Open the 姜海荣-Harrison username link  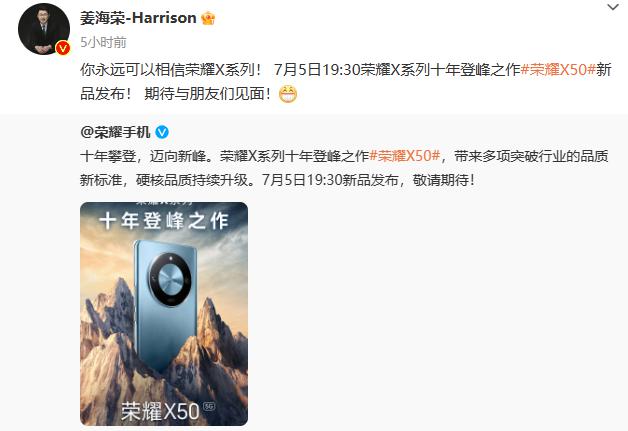[138, 18]
